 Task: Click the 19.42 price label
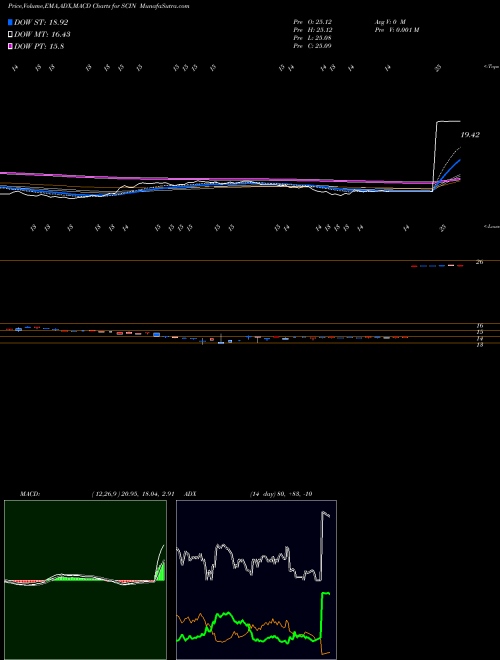[x=470, y=135]
